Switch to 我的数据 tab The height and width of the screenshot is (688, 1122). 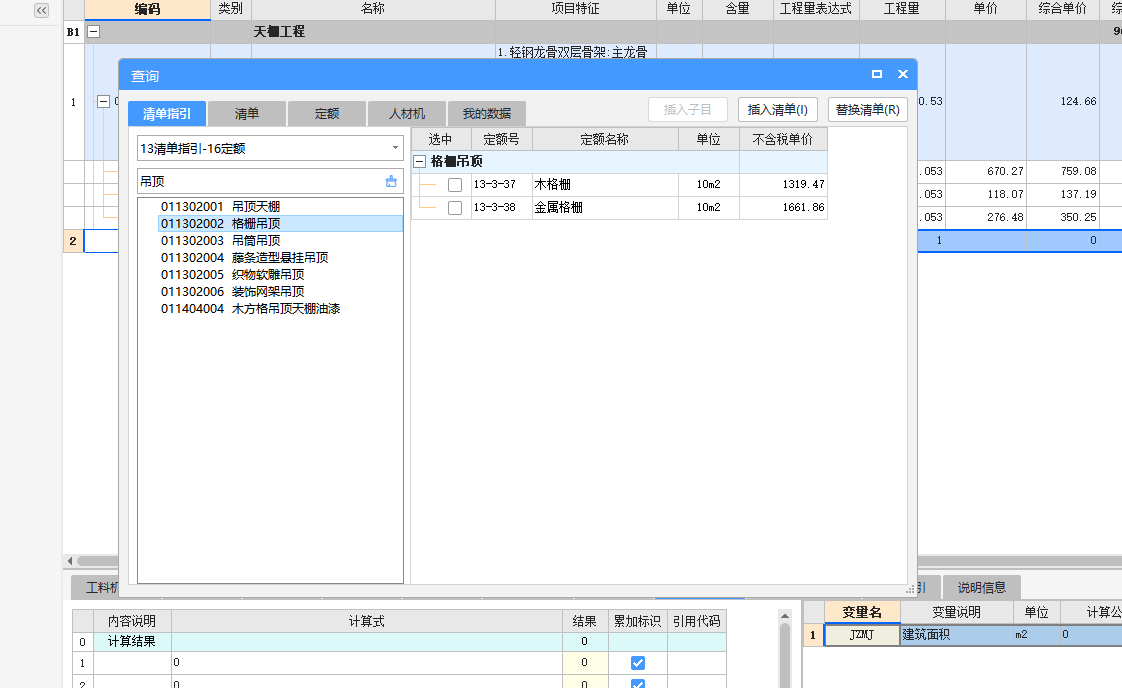[487, 113]
